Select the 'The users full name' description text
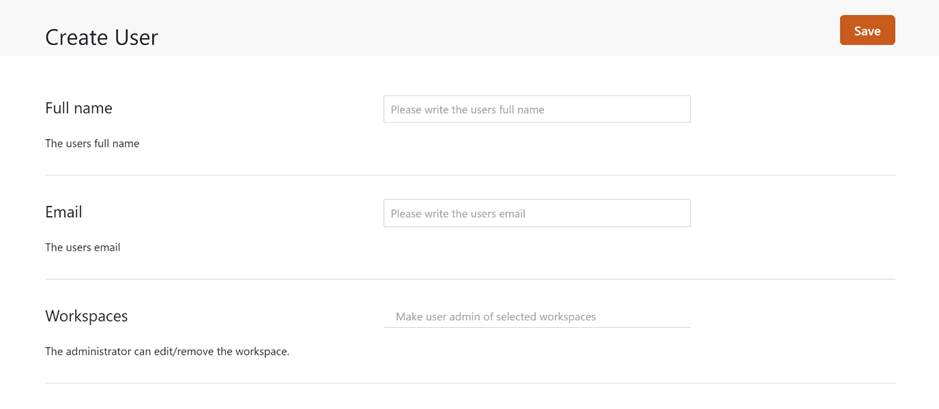This screenshot has height=409, width=939. tap(92, 144)
